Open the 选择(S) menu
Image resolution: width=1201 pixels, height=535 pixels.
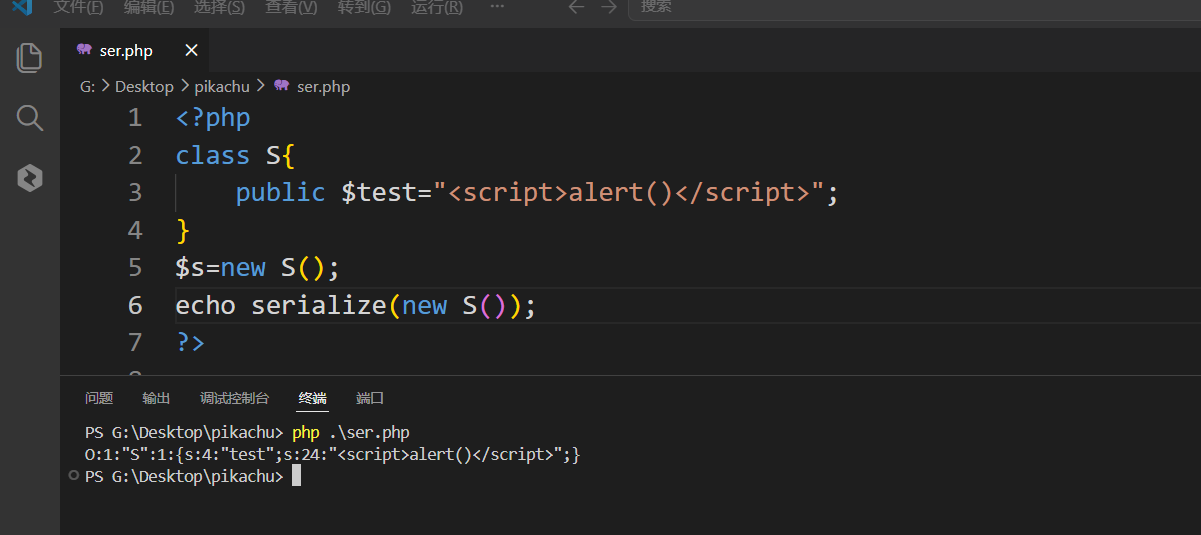220,7
